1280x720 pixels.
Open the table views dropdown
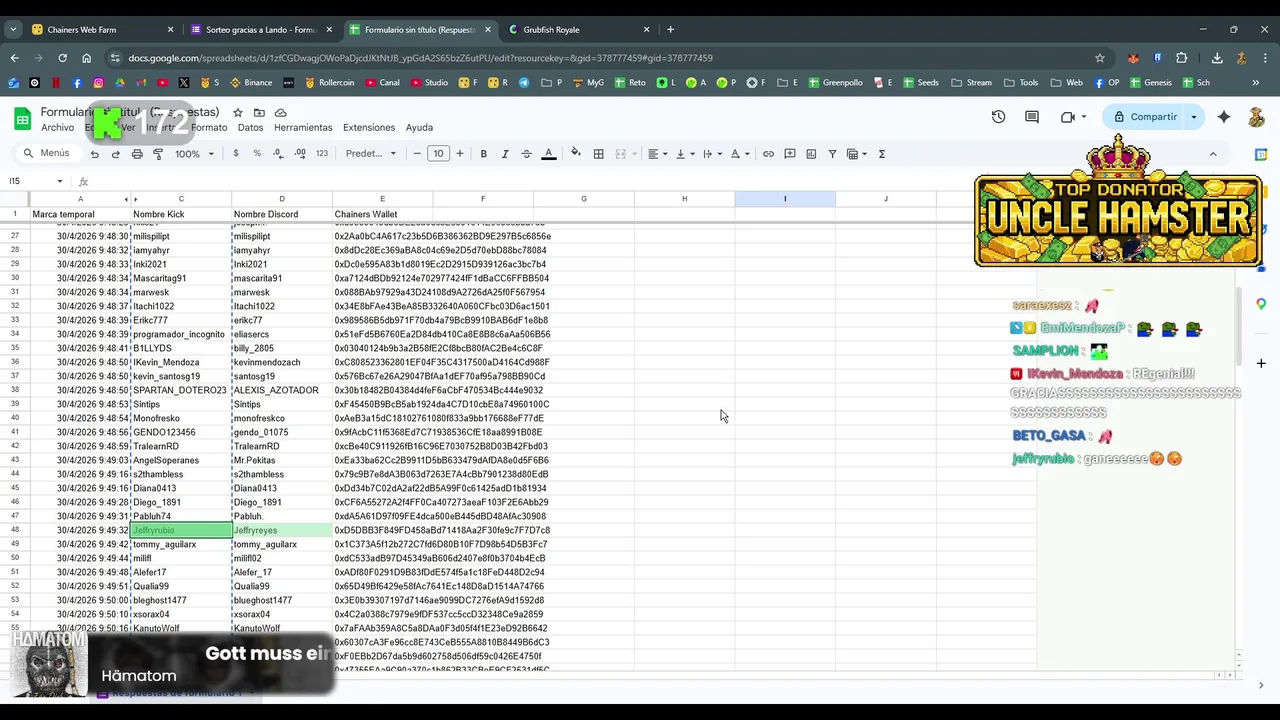point(857,154)
